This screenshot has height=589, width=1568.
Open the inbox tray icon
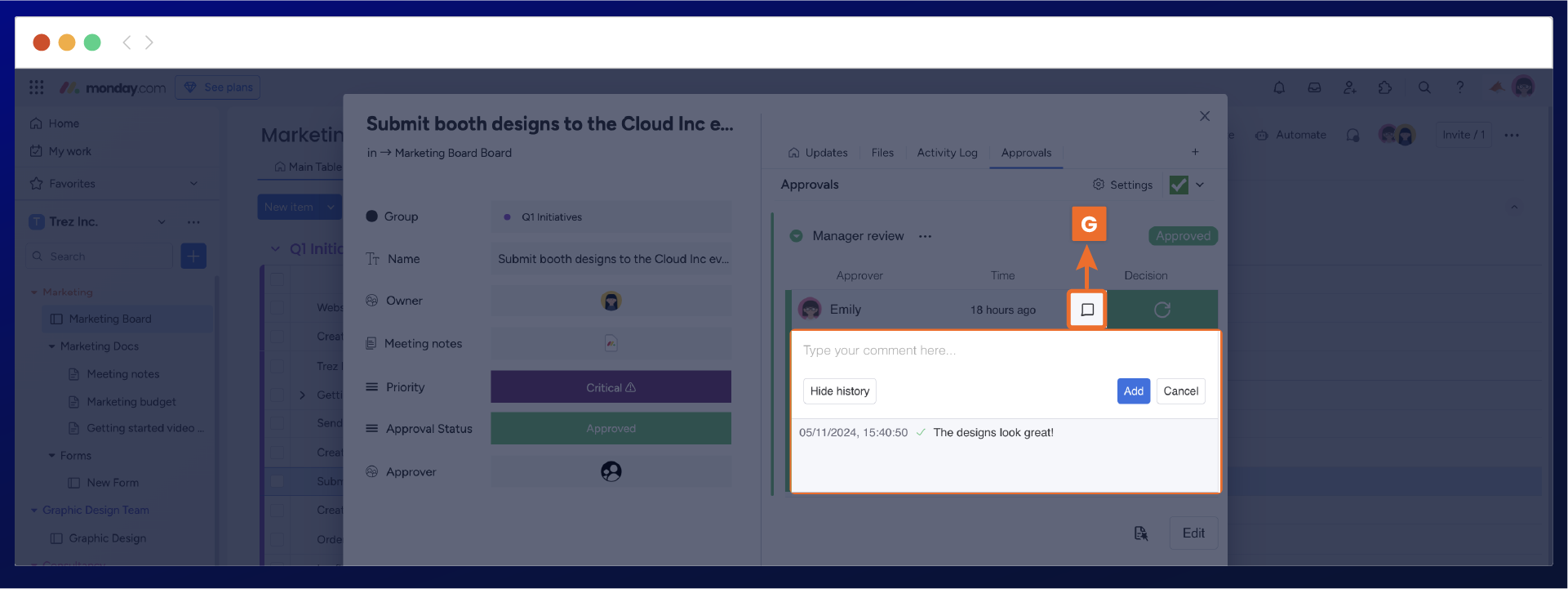(1314, 87)
